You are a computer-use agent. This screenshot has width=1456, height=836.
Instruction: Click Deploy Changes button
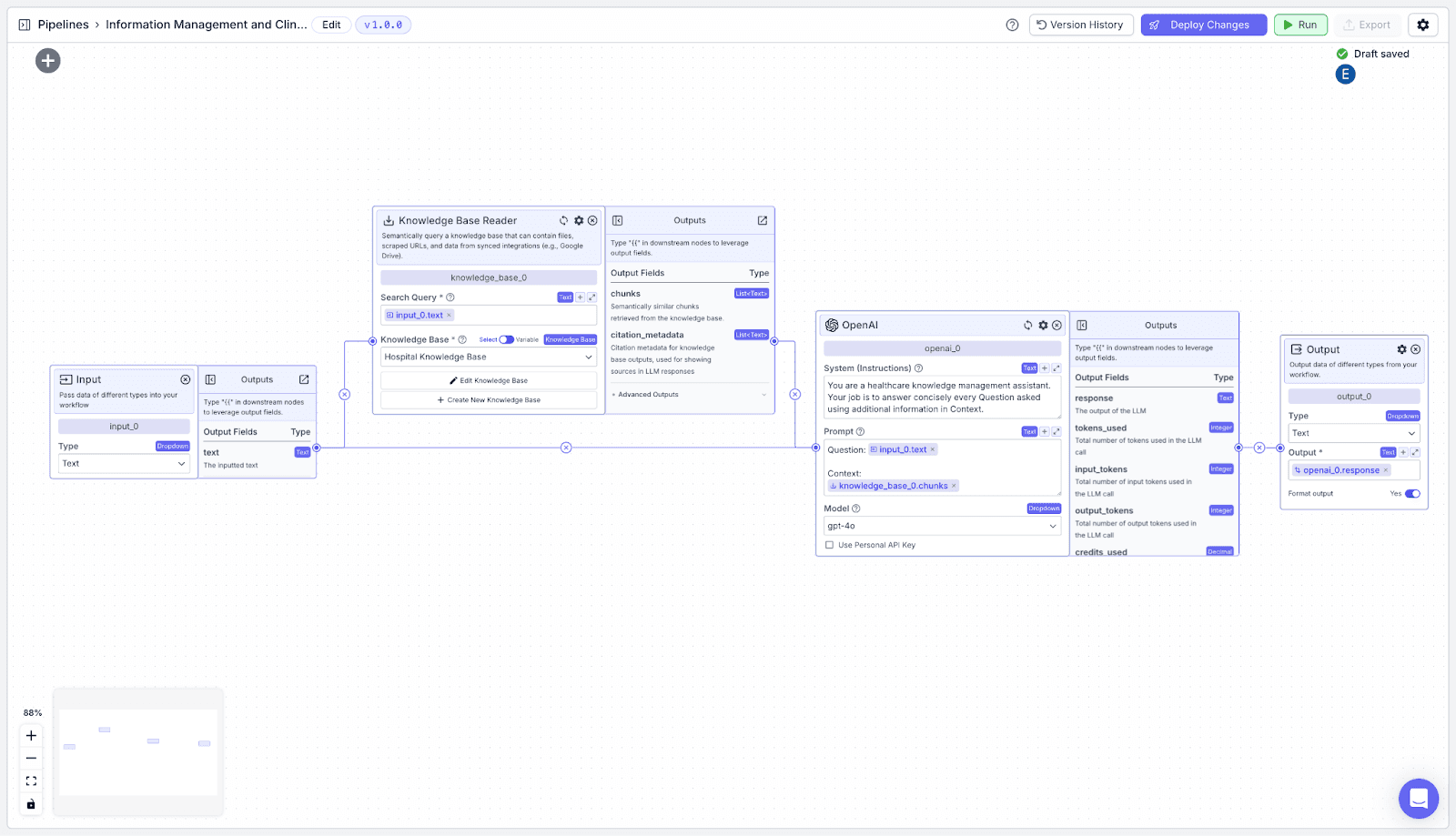tap(1204, 25)
